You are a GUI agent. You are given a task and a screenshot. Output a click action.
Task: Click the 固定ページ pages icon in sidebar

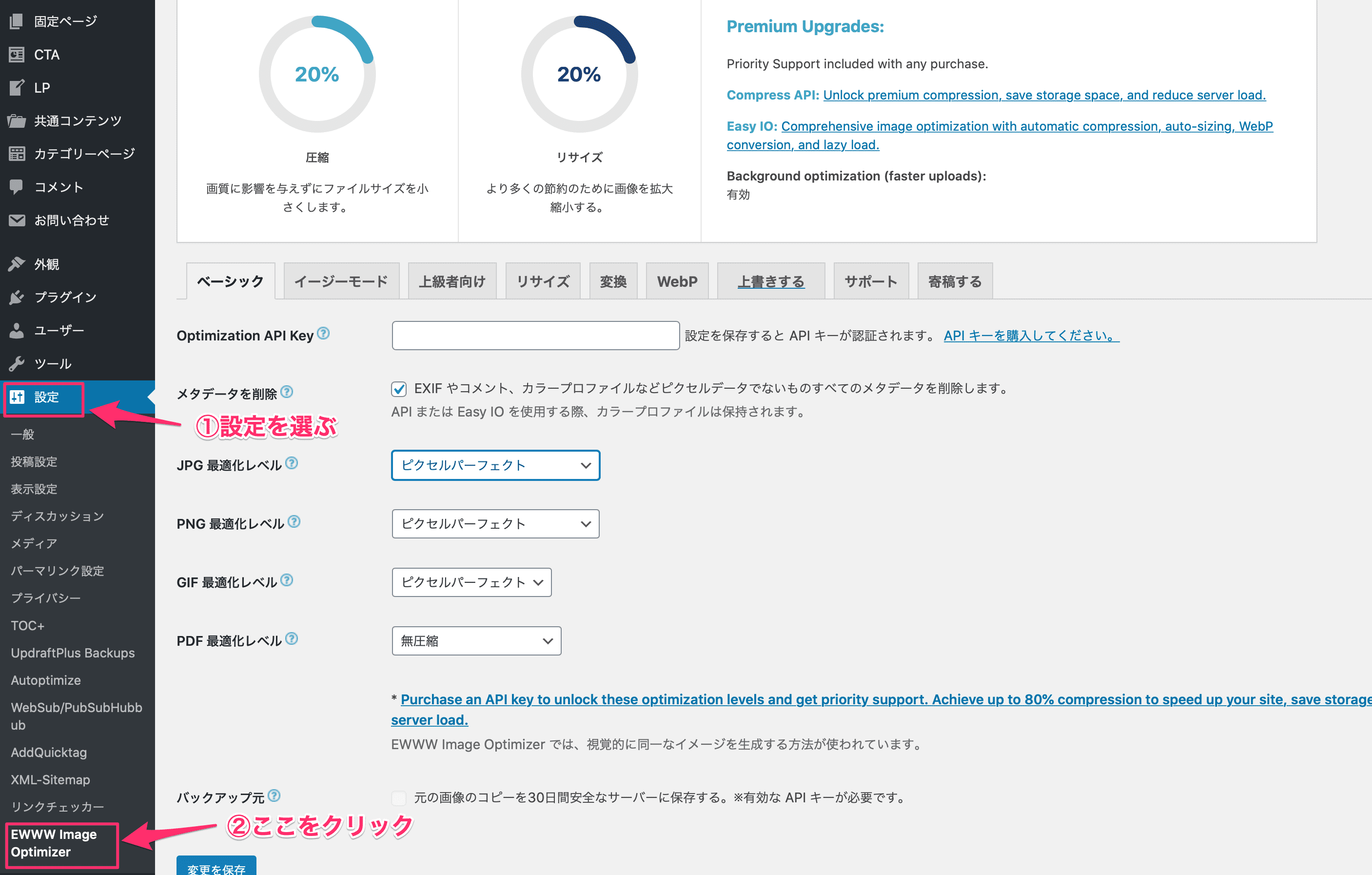[x=17, y=21]
